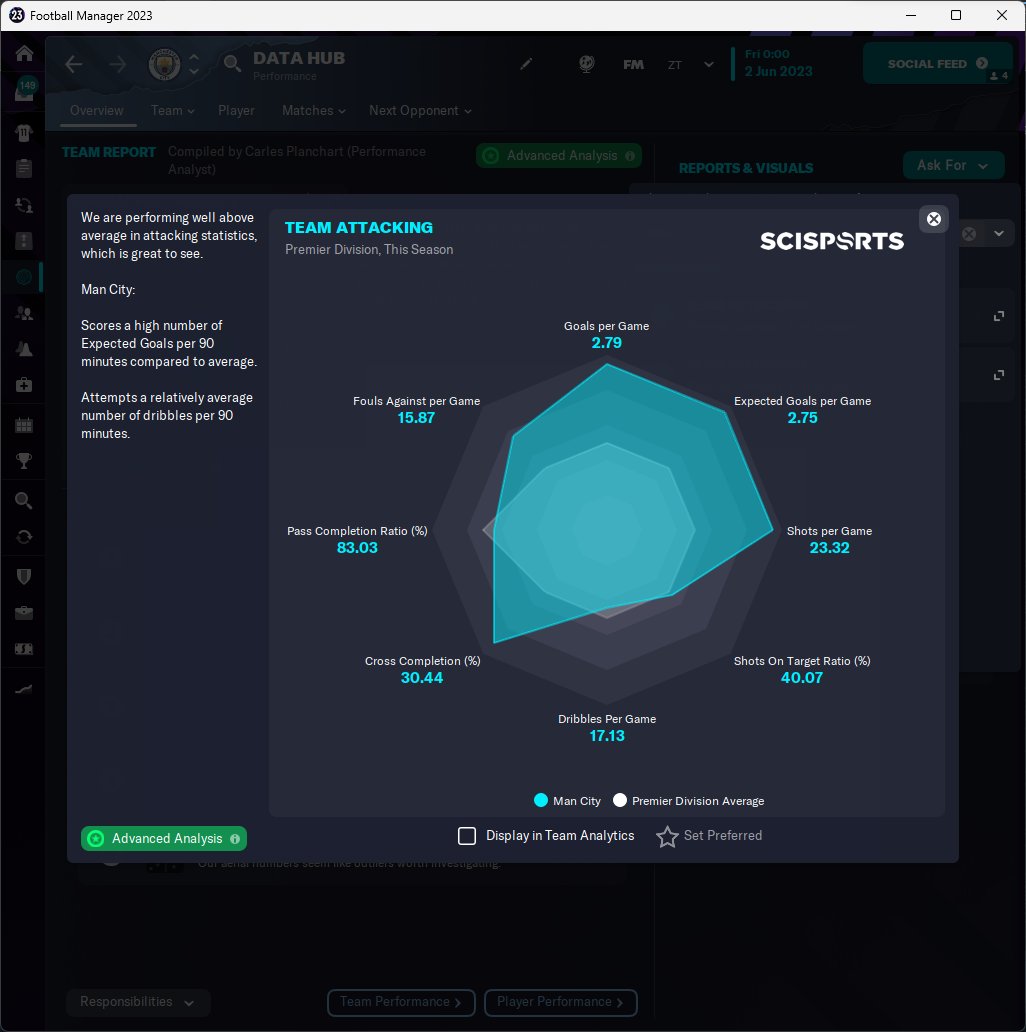This screenshot has height=1032, width=1026.
Task: Click the pencil edit icon in the top bar
Action: (x=526, y=64)
